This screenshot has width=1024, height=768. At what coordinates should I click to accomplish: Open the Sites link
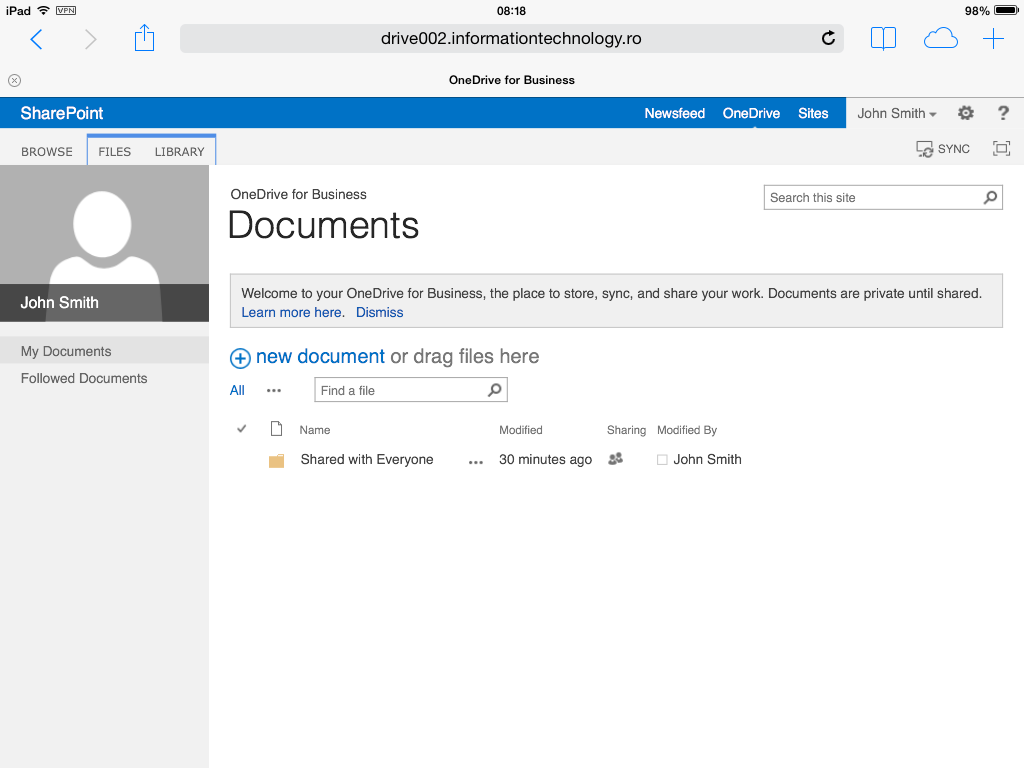click(813, 114)
